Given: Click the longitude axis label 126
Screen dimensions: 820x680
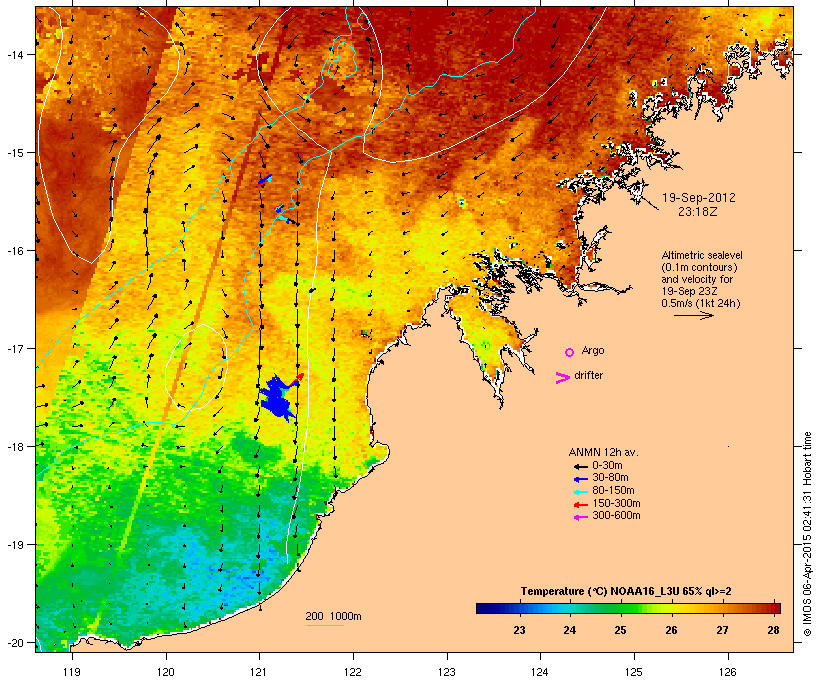Looking at the screenshot, I should click(727, 672).
